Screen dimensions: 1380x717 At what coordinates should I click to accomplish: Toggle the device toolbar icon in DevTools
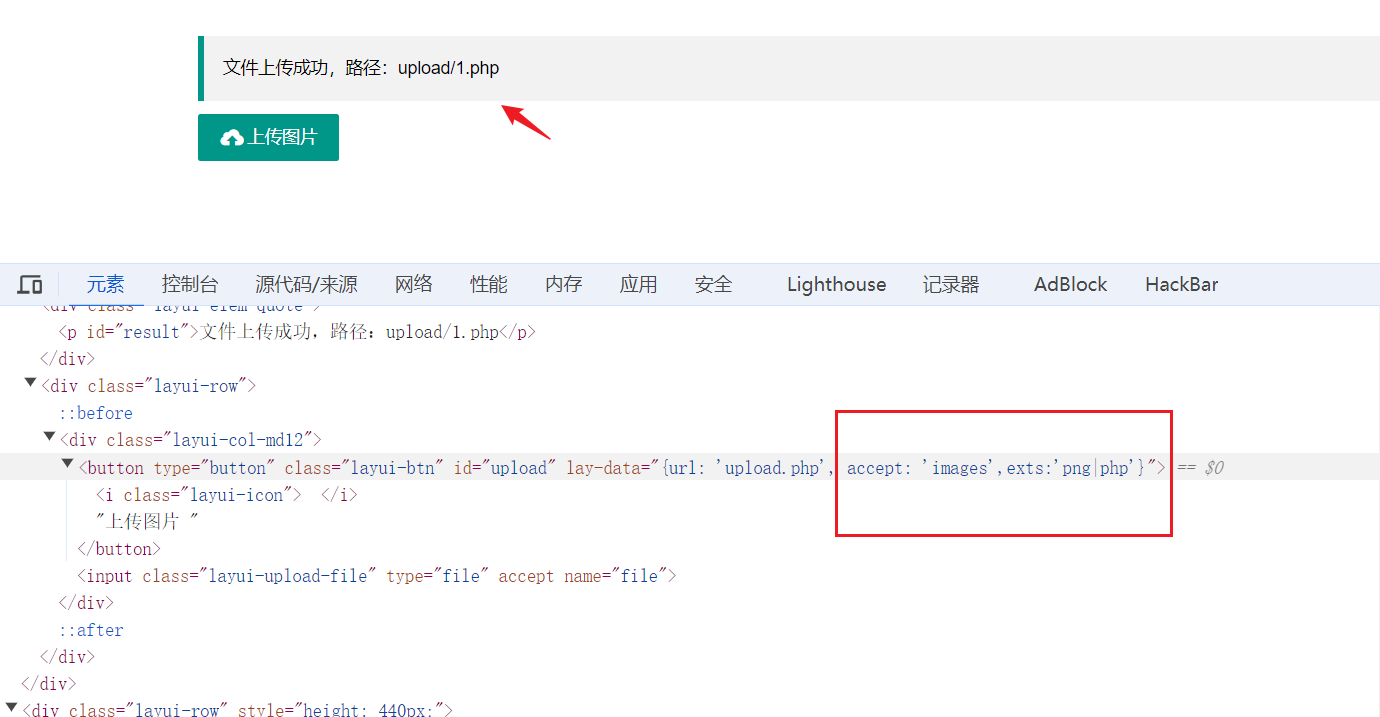30,284
